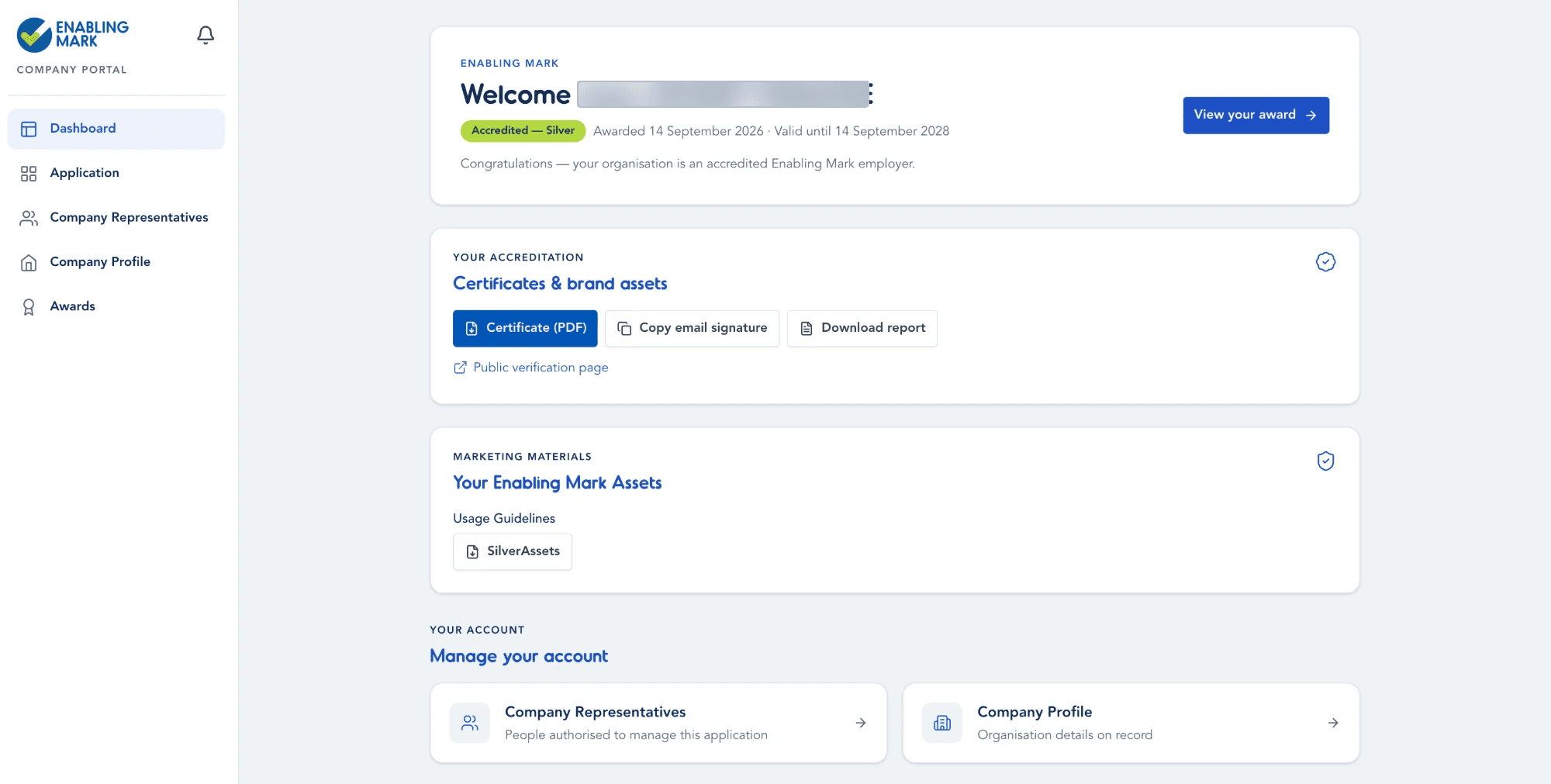Viewport: 1551px width, 784px height.
Task: Go to Dashboard in sidebar
Action: tap(116, 129)
